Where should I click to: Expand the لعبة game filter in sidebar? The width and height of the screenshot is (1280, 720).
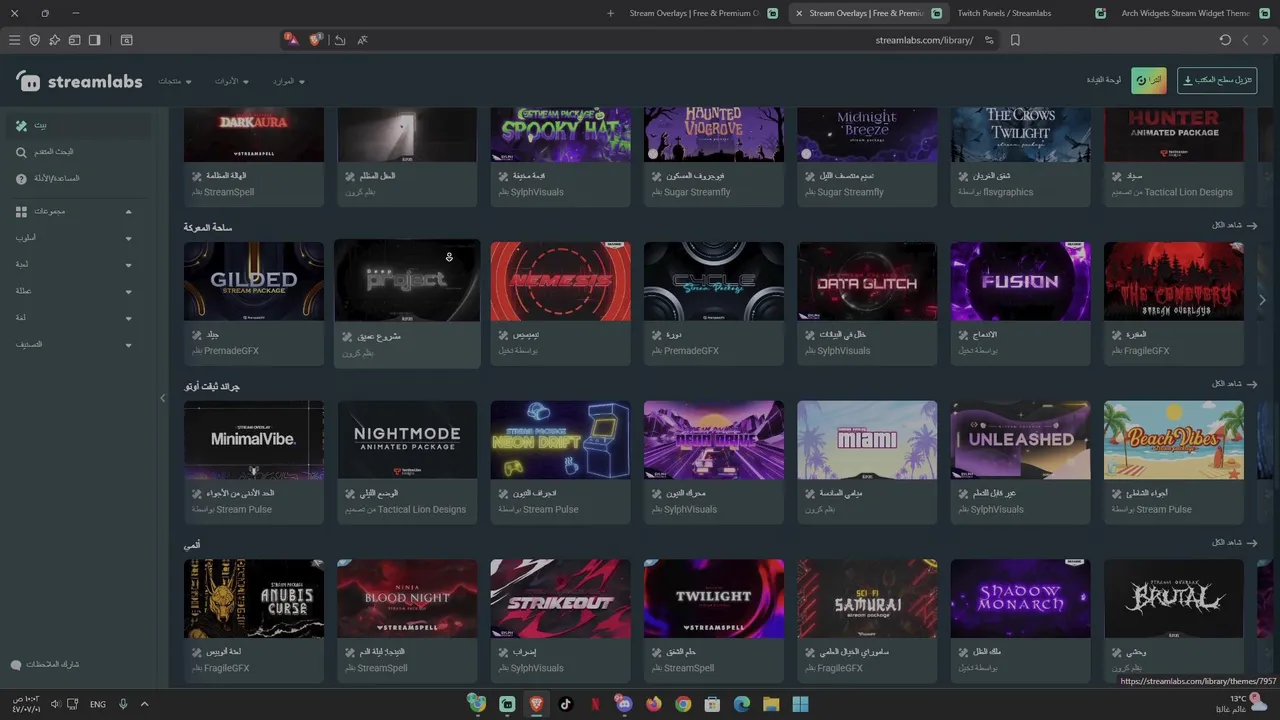pos(128,265)
